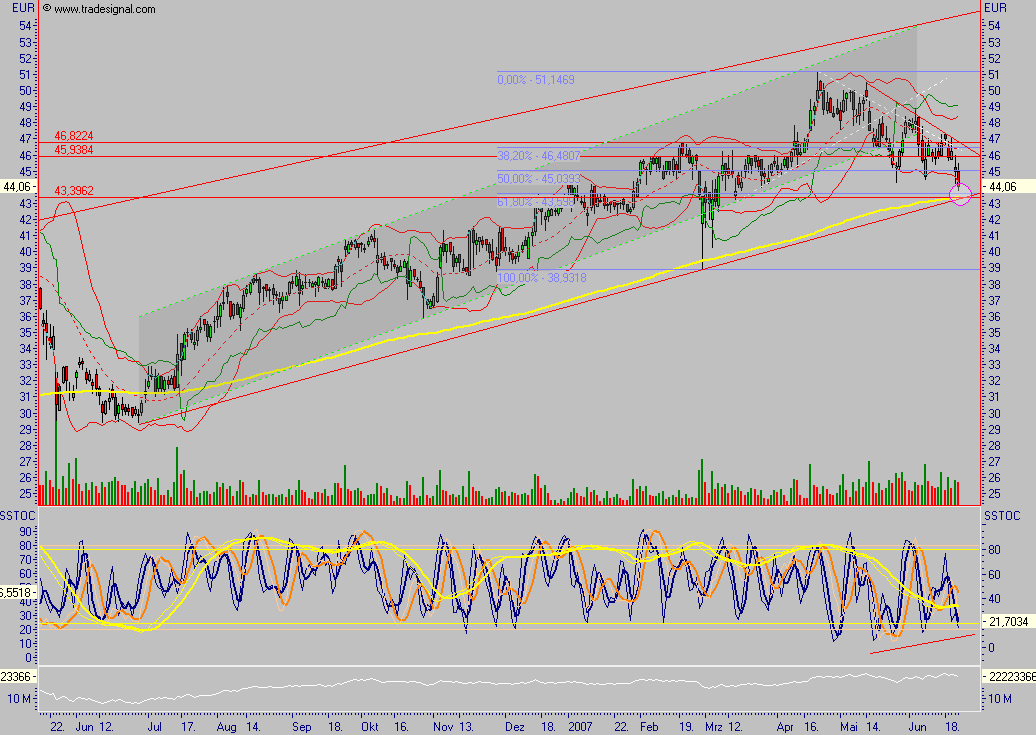Select the EUR label on right price axis
Screen dimensions: 1036x735
[995, 8]
